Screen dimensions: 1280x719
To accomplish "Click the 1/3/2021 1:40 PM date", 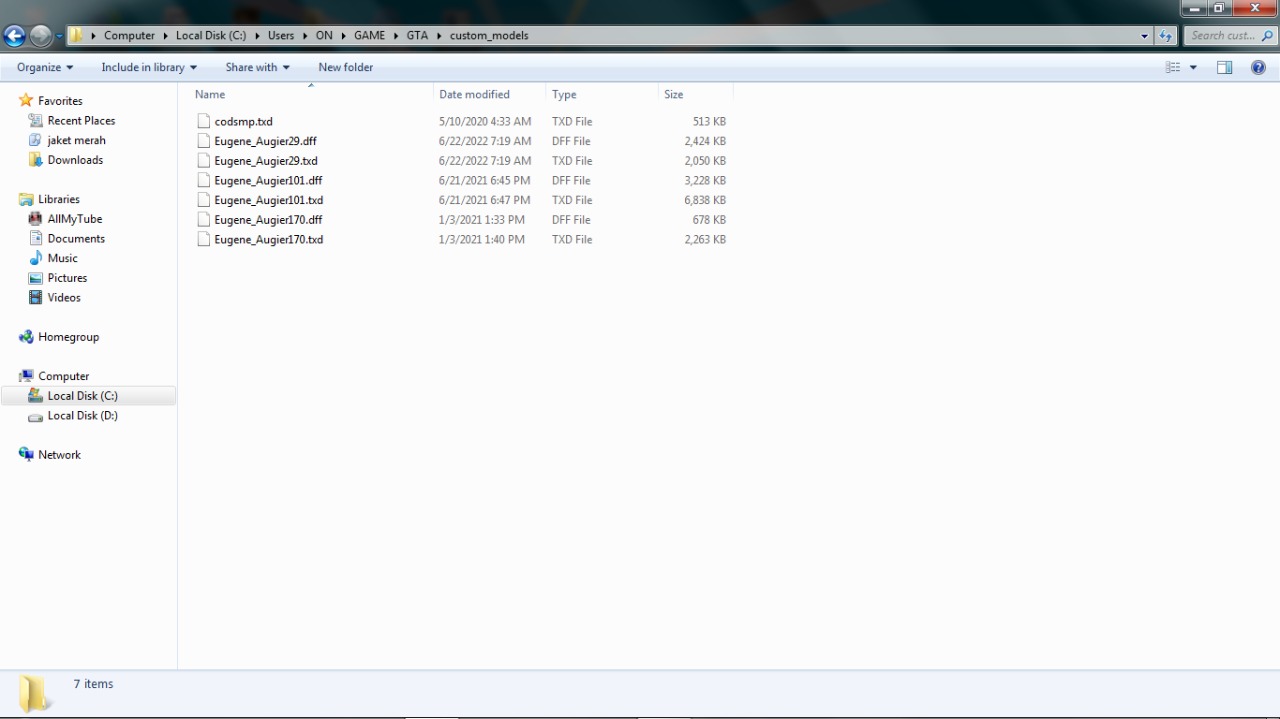I will (x=481, y=239).
